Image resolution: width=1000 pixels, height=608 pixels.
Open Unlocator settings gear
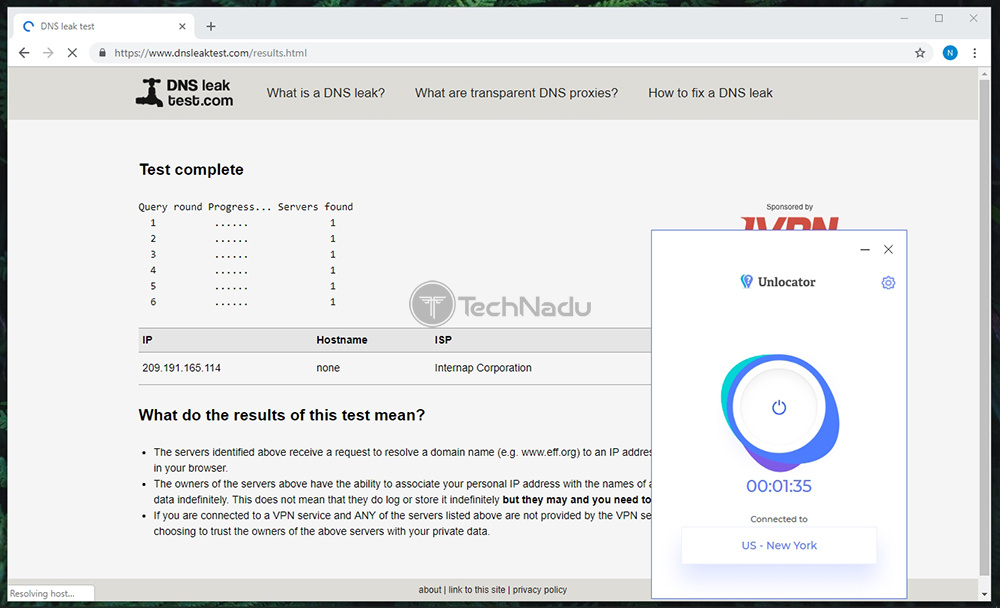pos(888,283)
